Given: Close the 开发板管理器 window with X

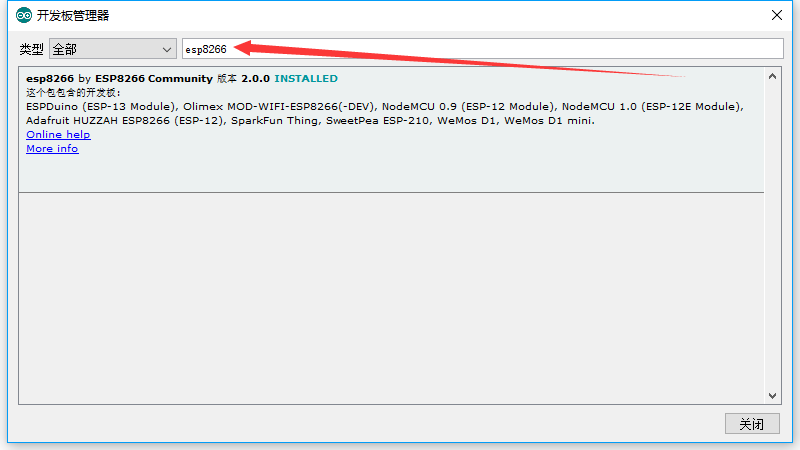Looking at the screenshot, I should [x=776, y=15].
